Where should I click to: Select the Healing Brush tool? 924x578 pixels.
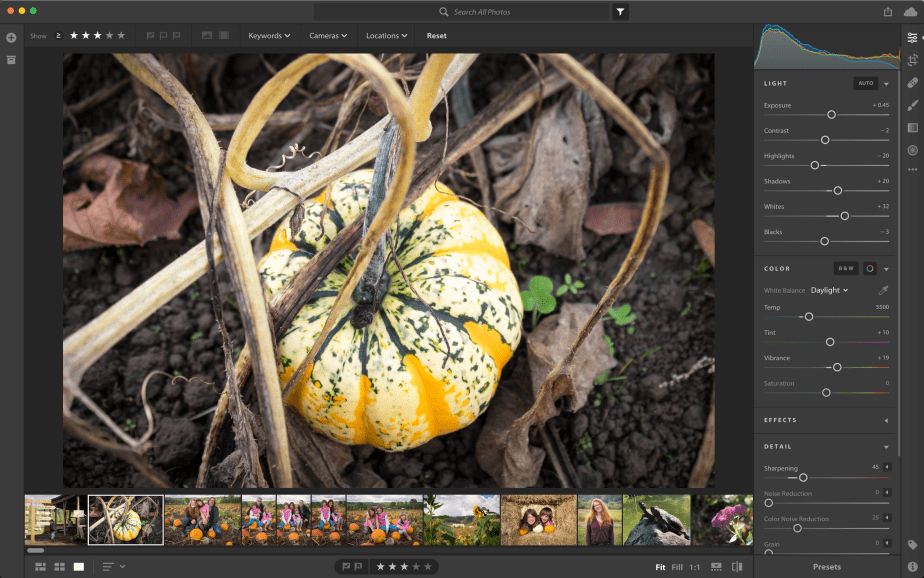coord(912,83)
